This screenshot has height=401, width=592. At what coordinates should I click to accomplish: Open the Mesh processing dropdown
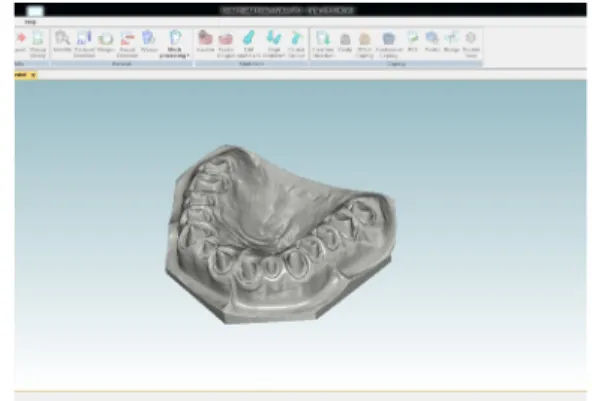[x=174, y=44]
